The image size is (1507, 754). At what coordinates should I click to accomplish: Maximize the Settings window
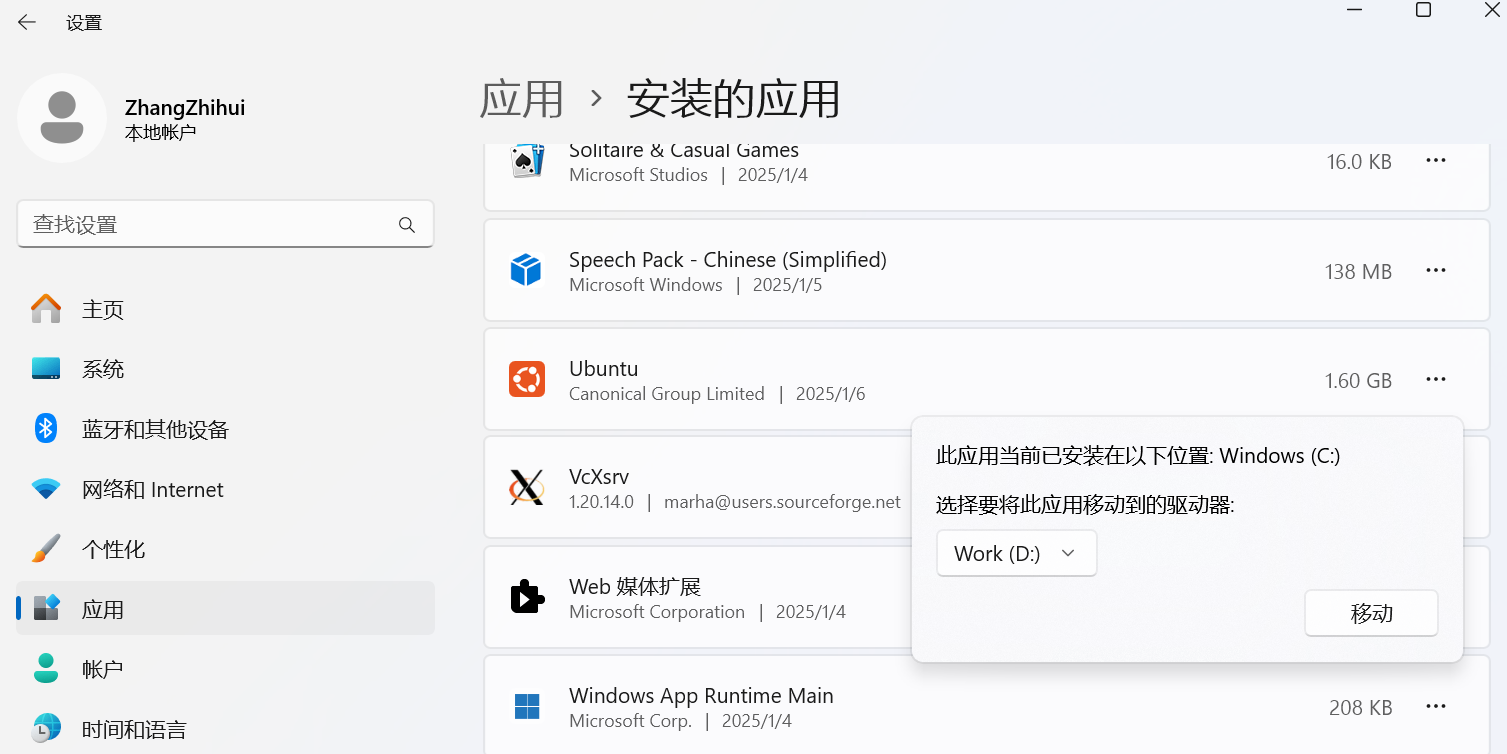tap(1423, 10)
